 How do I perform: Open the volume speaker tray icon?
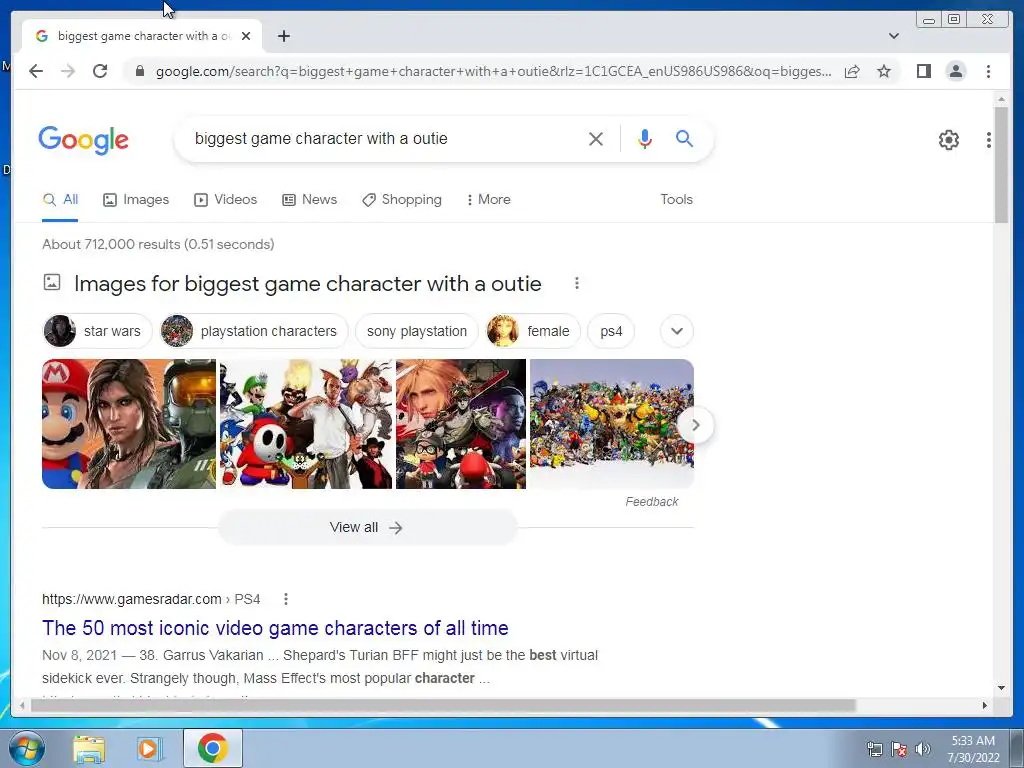coord(923,749)
